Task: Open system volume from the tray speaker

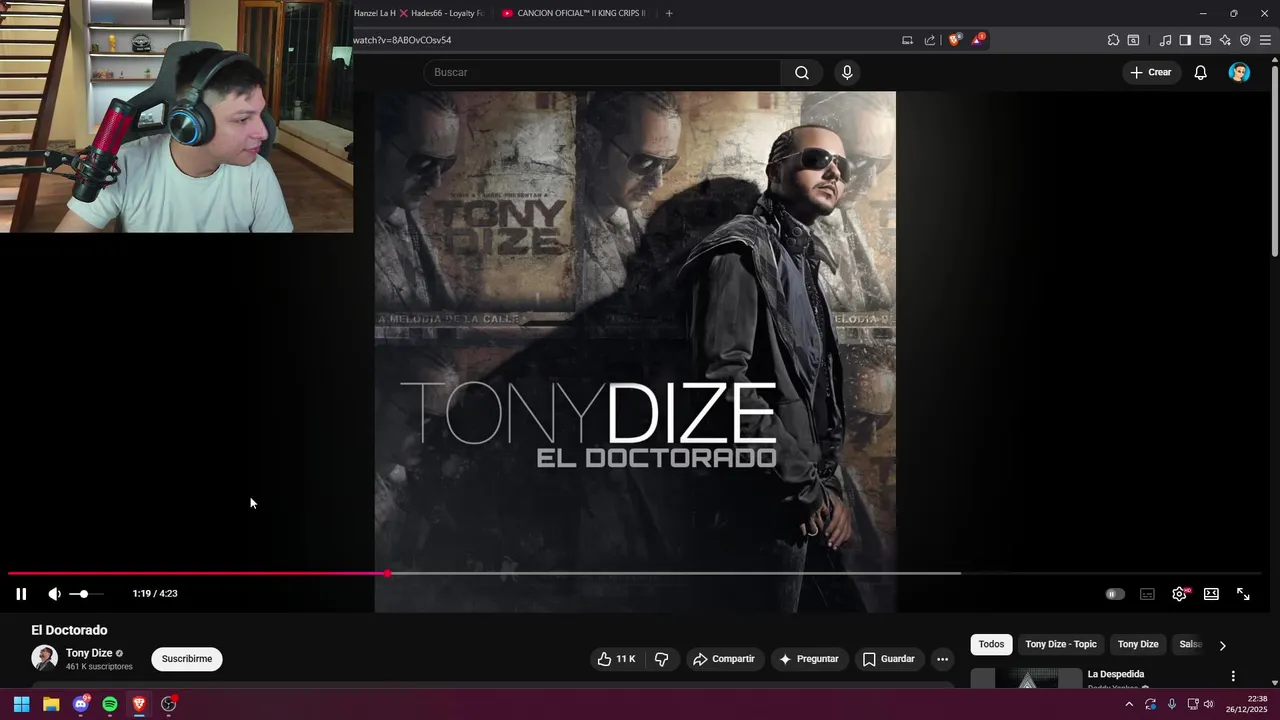Action: (x=1209, y=704)
